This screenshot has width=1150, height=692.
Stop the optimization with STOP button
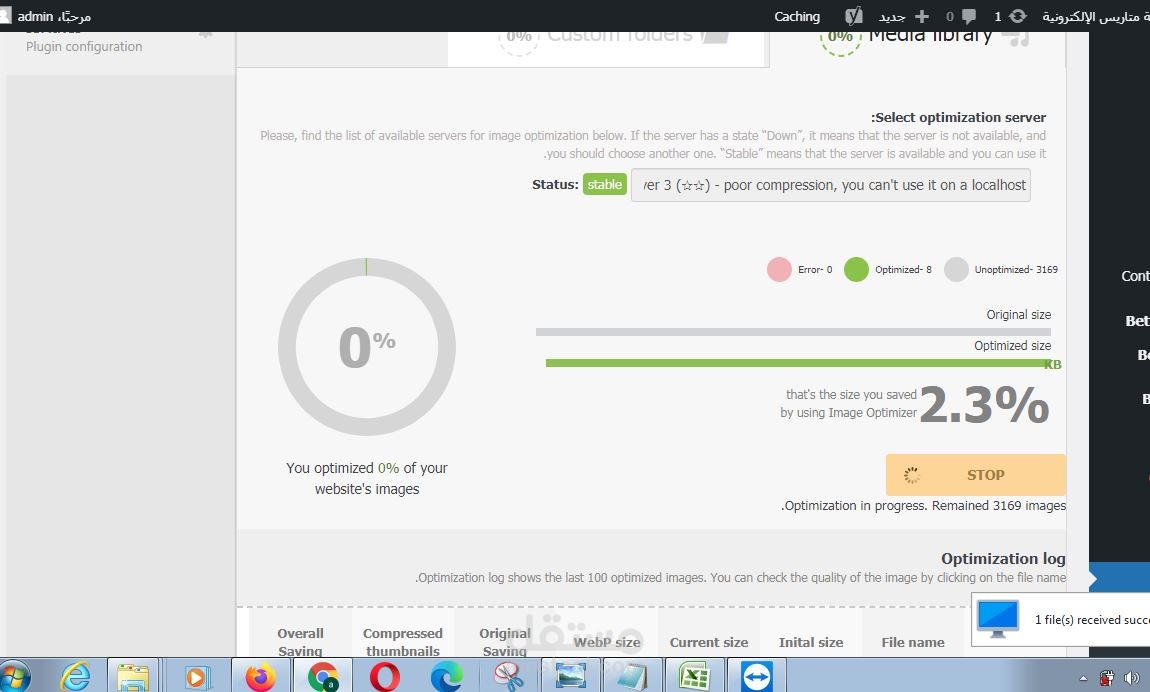(x=975, y=475)
